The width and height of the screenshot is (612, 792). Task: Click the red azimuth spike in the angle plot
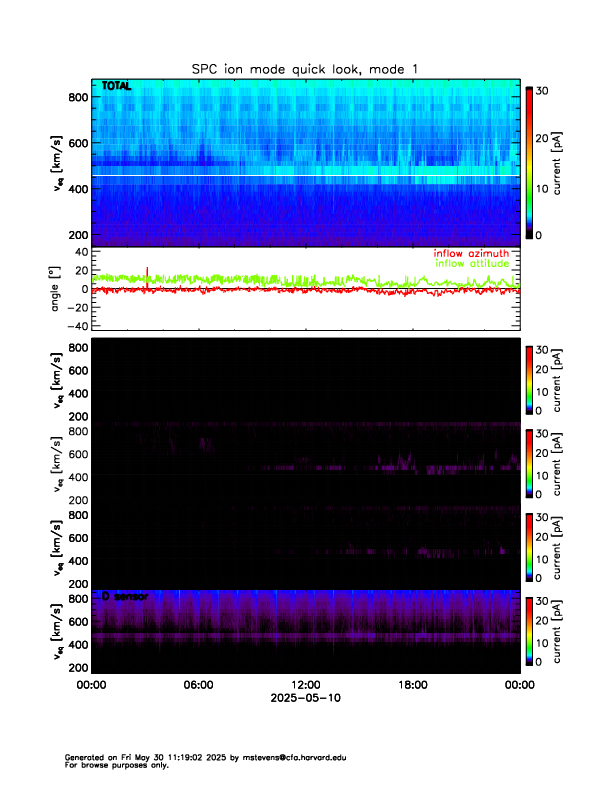coord(147,273)
